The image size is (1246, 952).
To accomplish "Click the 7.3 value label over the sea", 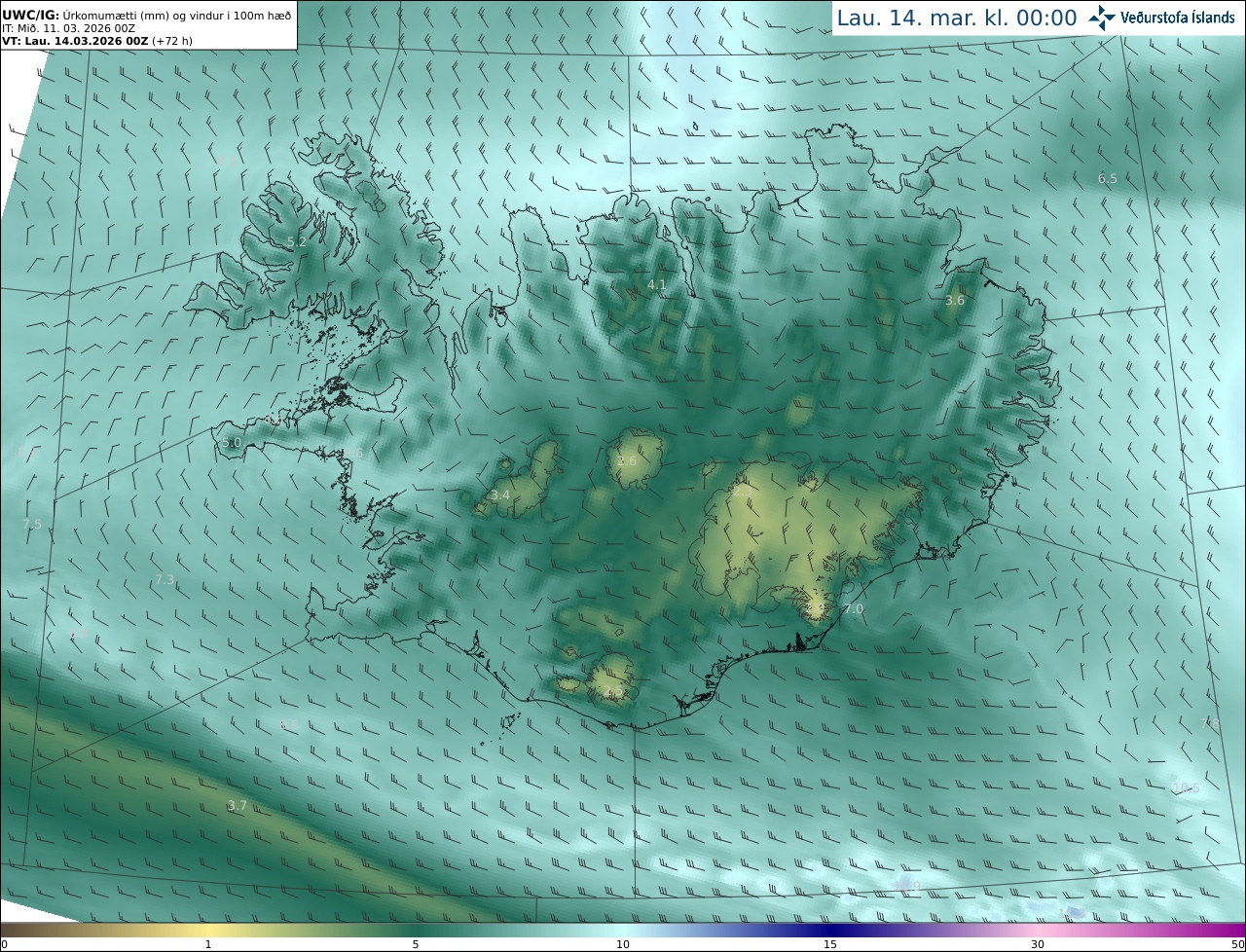I will click(x=165, y=579).
